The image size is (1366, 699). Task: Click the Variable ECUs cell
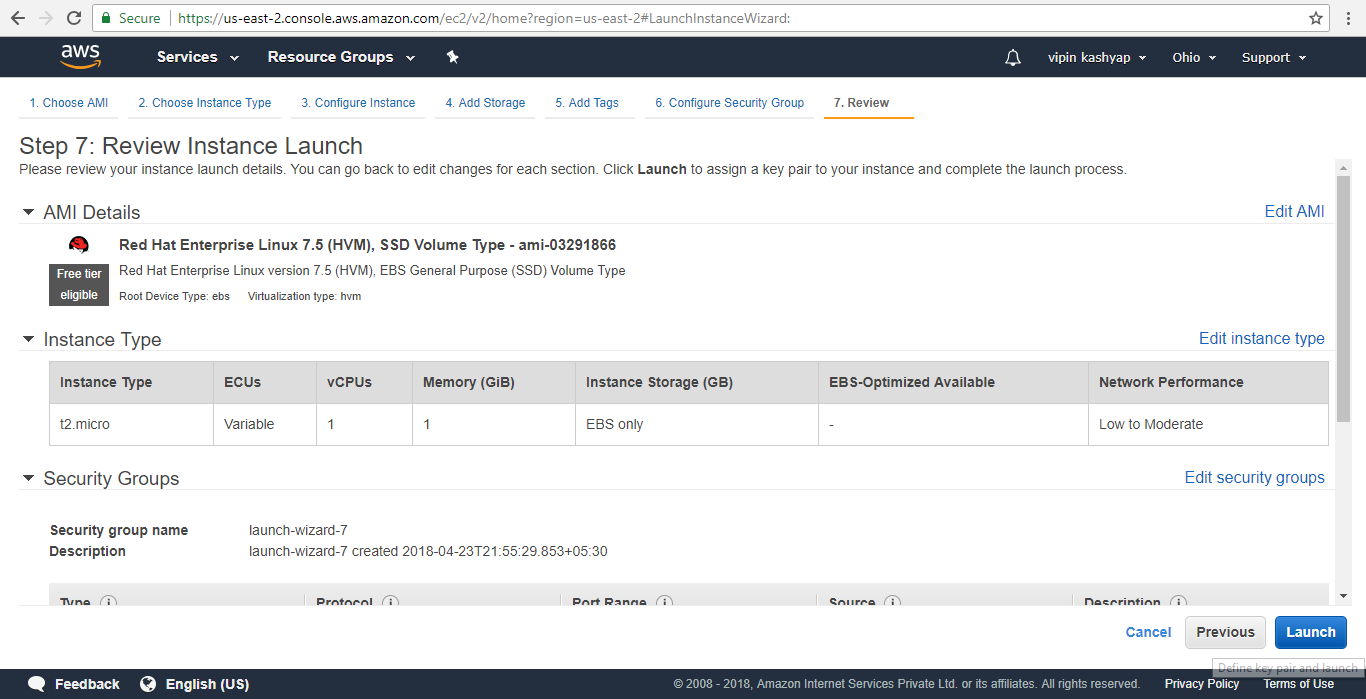click(x=265, y=424)
